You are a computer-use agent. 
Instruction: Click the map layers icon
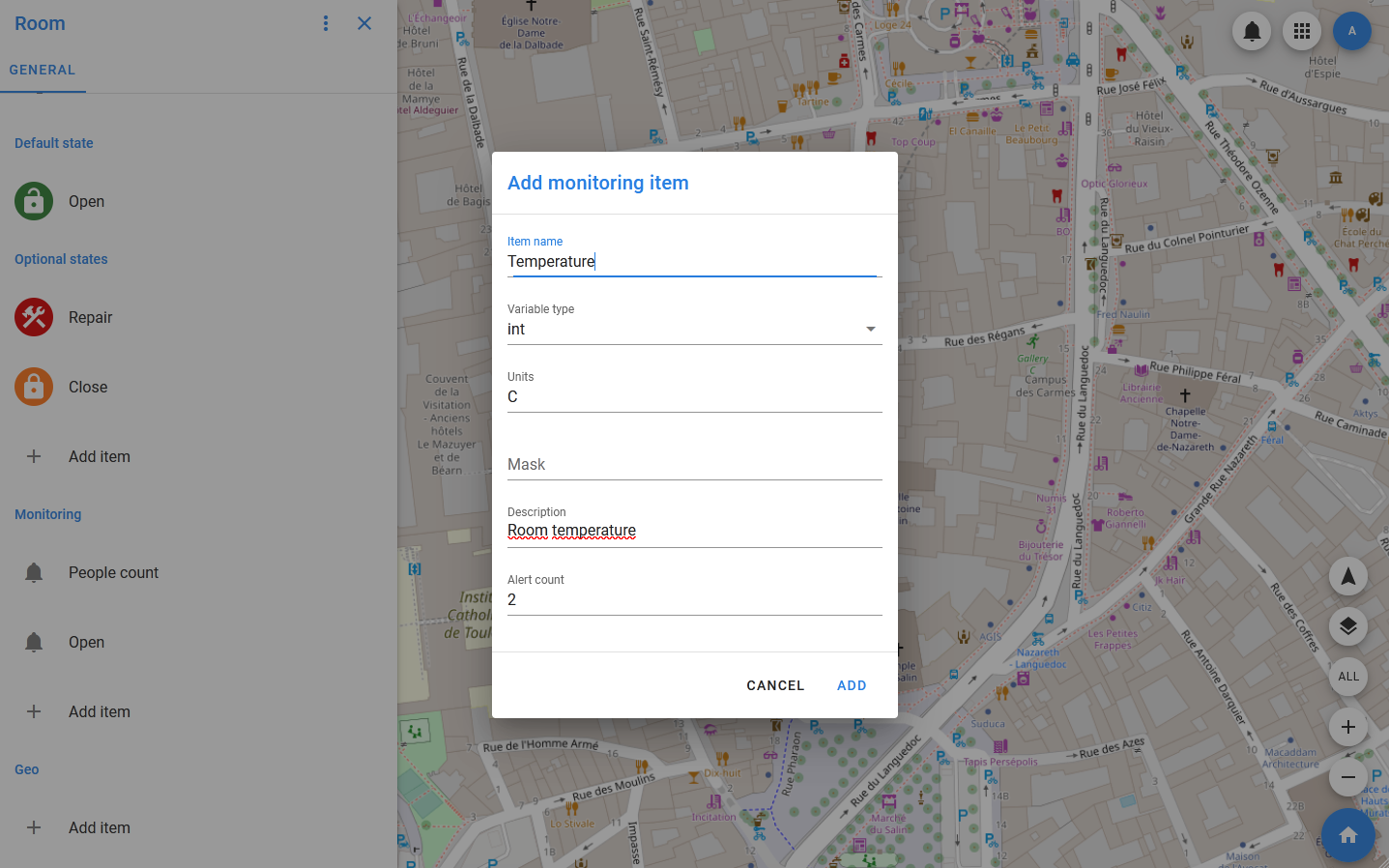[x=1347, y=626]
